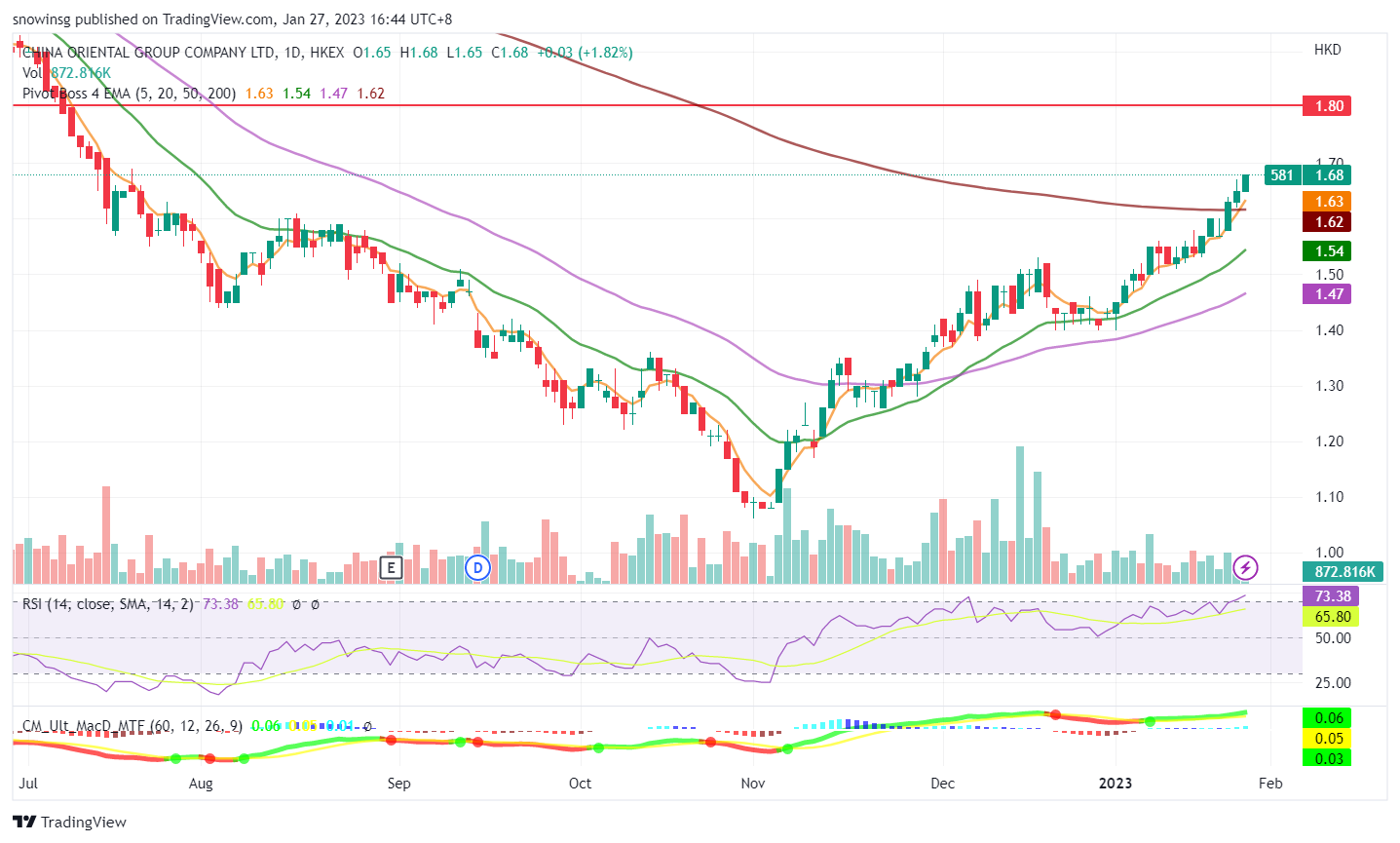Click the Nov label on time axis
The height and width of the screenshot is (843, 1400).
pos(753,784)
